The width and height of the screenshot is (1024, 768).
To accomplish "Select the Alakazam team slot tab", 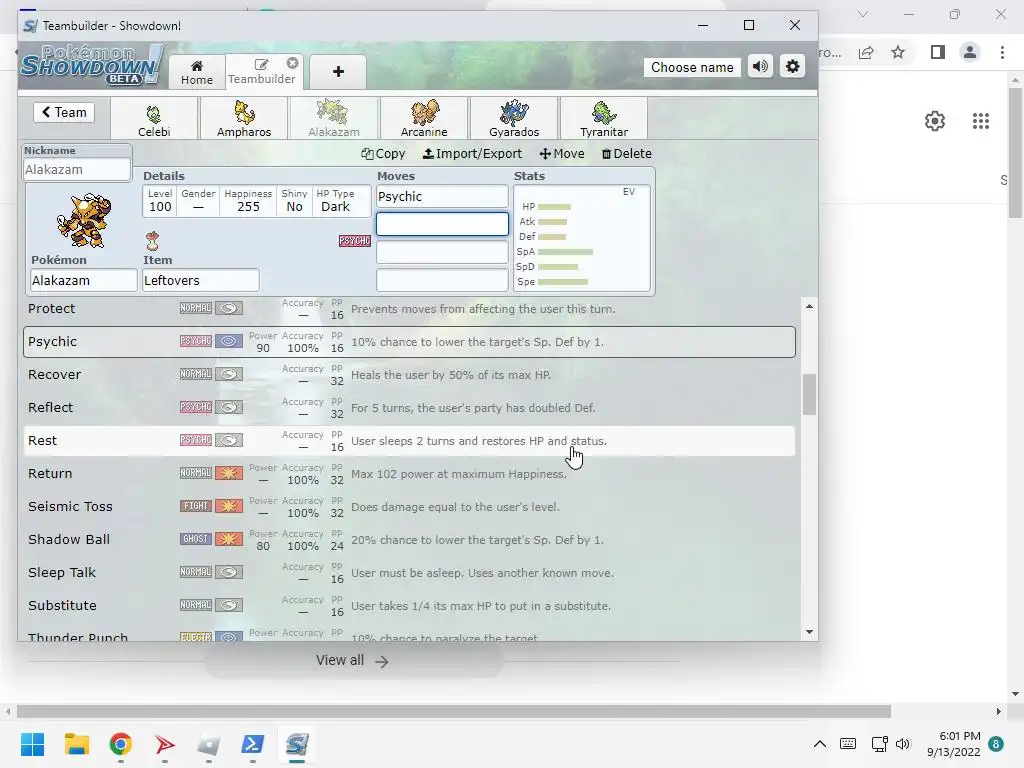I will coord(334,118).
